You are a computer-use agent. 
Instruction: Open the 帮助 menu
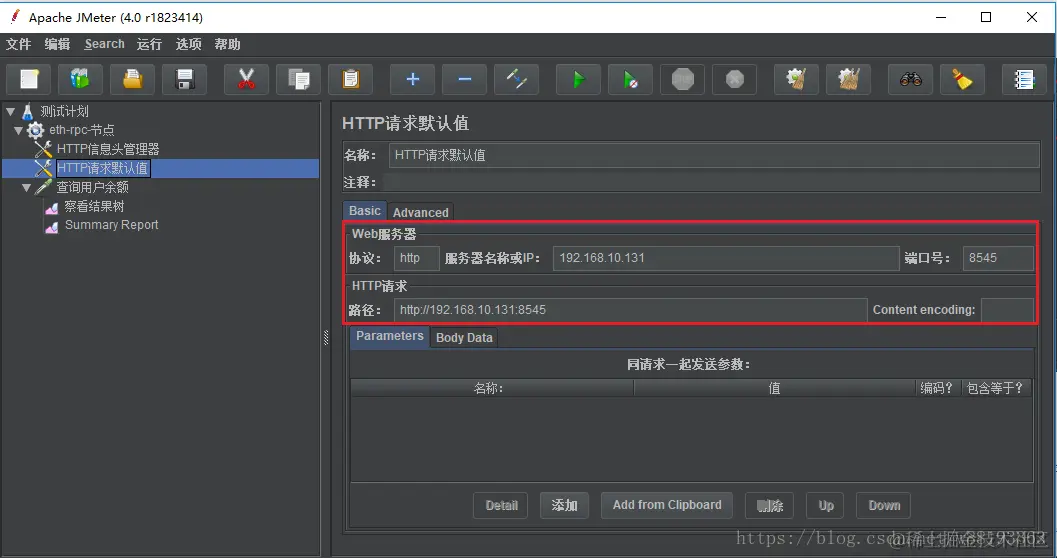tap(227, 44)
